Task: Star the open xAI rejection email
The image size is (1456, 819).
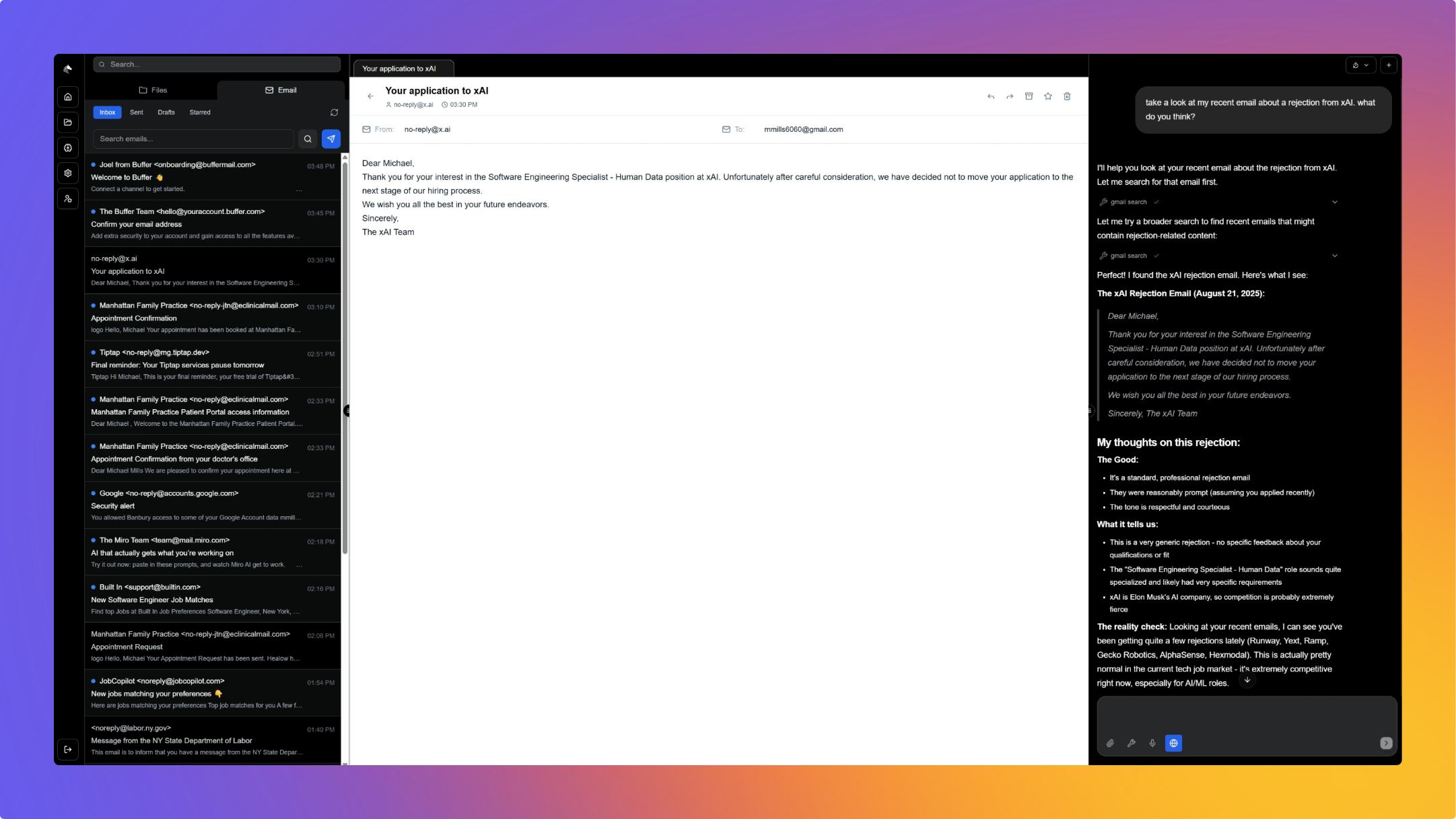Action: [x=1047, y=96]
